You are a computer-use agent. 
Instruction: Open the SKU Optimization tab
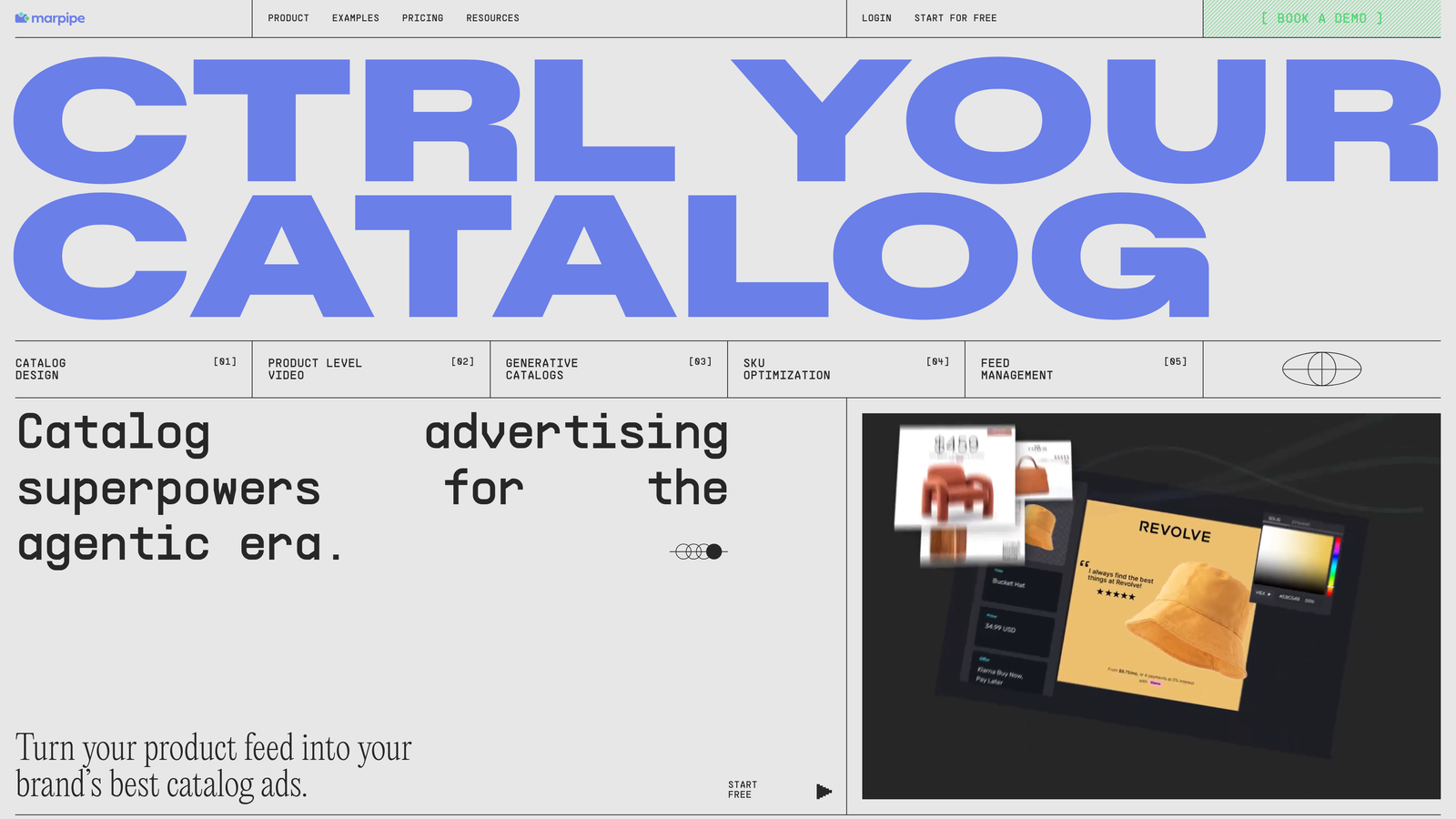tap(845, 369)
